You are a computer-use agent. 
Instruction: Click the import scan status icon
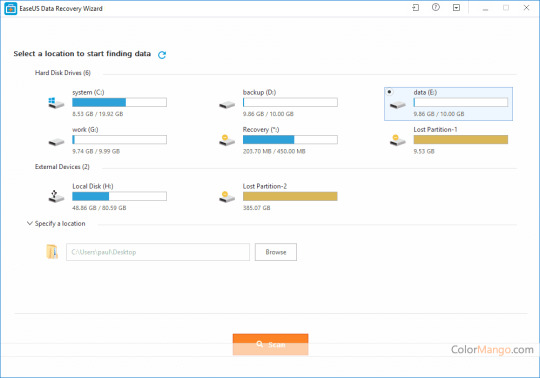point(416,8)
